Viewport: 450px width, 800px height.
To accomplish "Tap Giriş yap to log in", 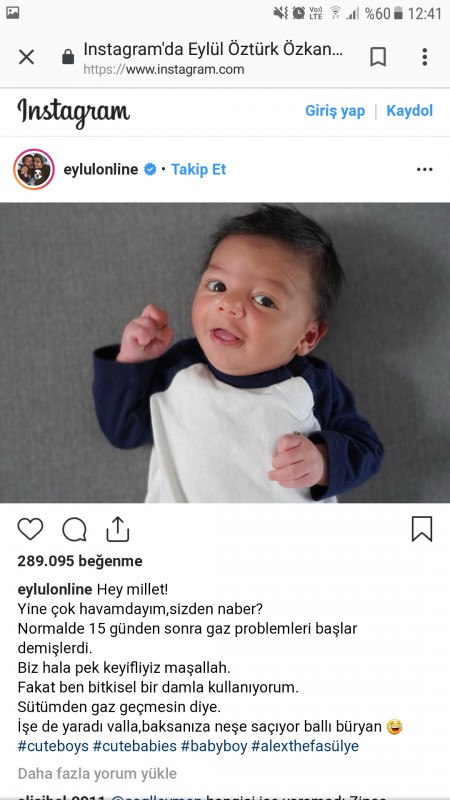I will pyautogui.click(x=335, y=111).
